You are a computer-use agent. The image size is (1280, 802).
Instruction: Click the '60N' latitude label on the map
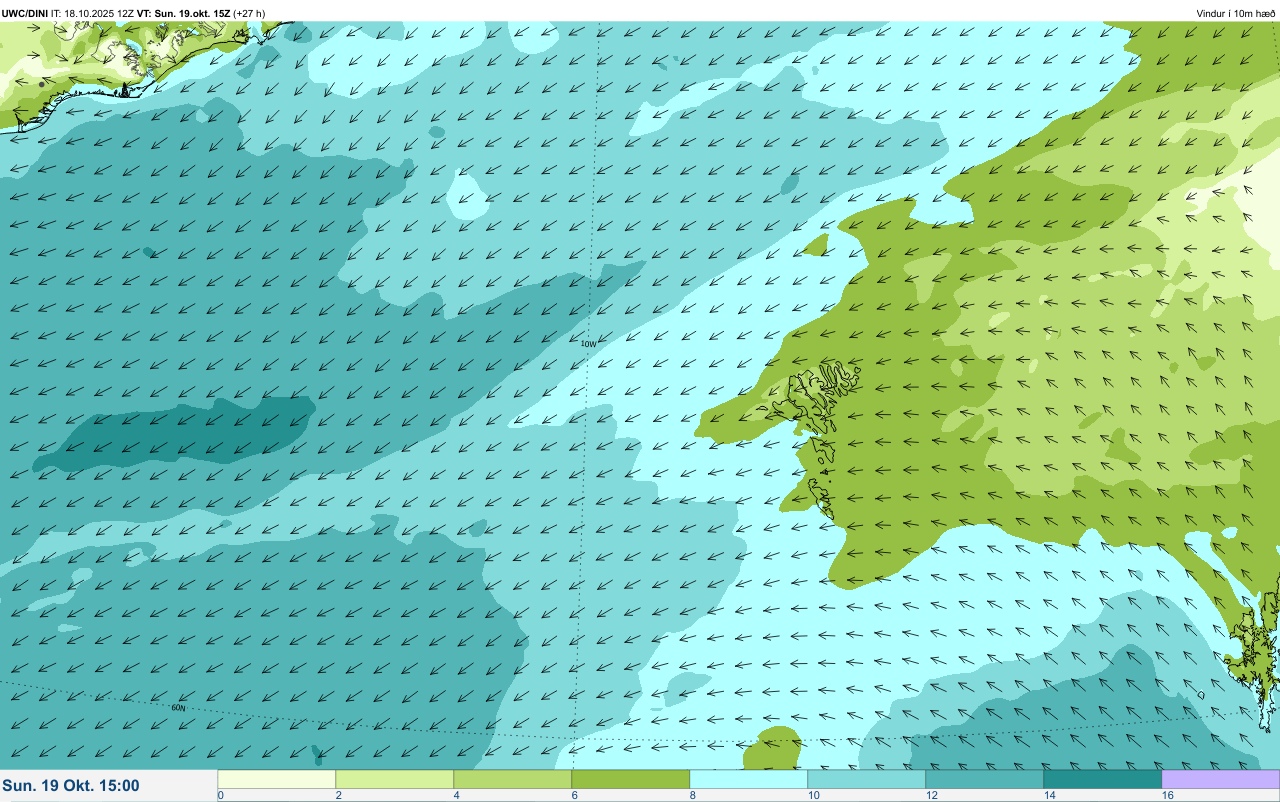coord(178,707)
